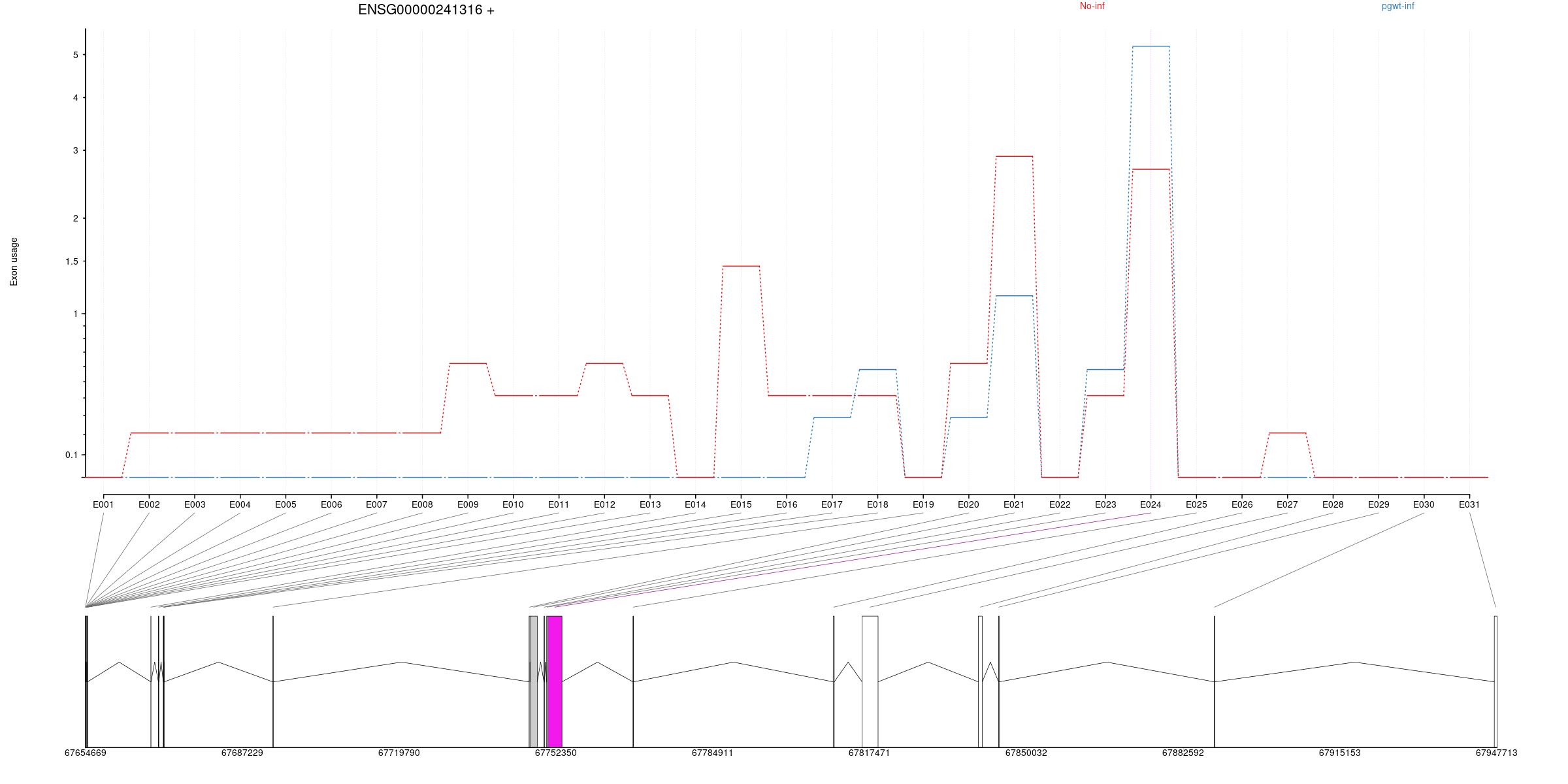Click exon label E009
The image size is (1568, 784).
[x=468, y=504]
